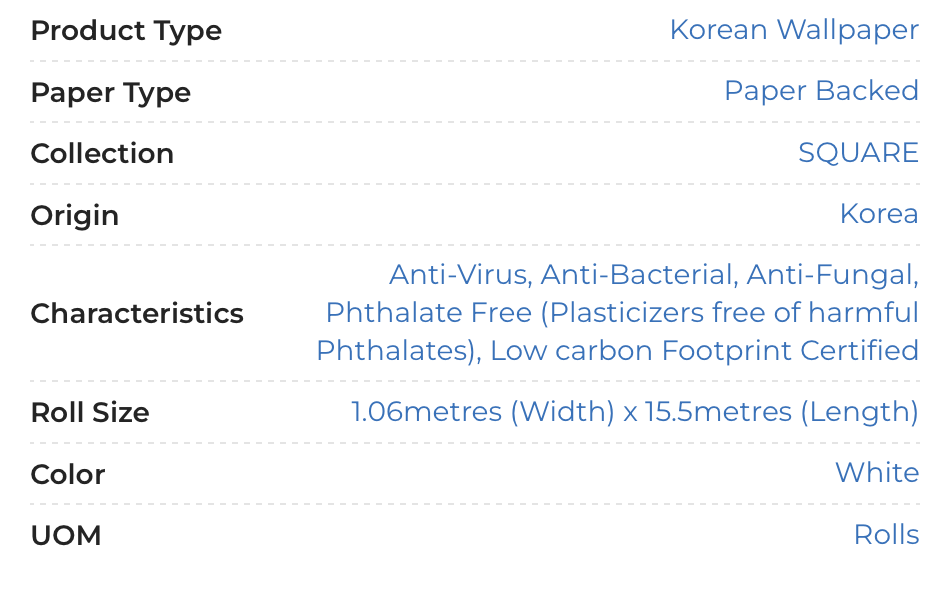Viewport: 950px width, 590px height.
Task: Click the Phthalate Free characteristics line
Action: click(x=622, y=313)
